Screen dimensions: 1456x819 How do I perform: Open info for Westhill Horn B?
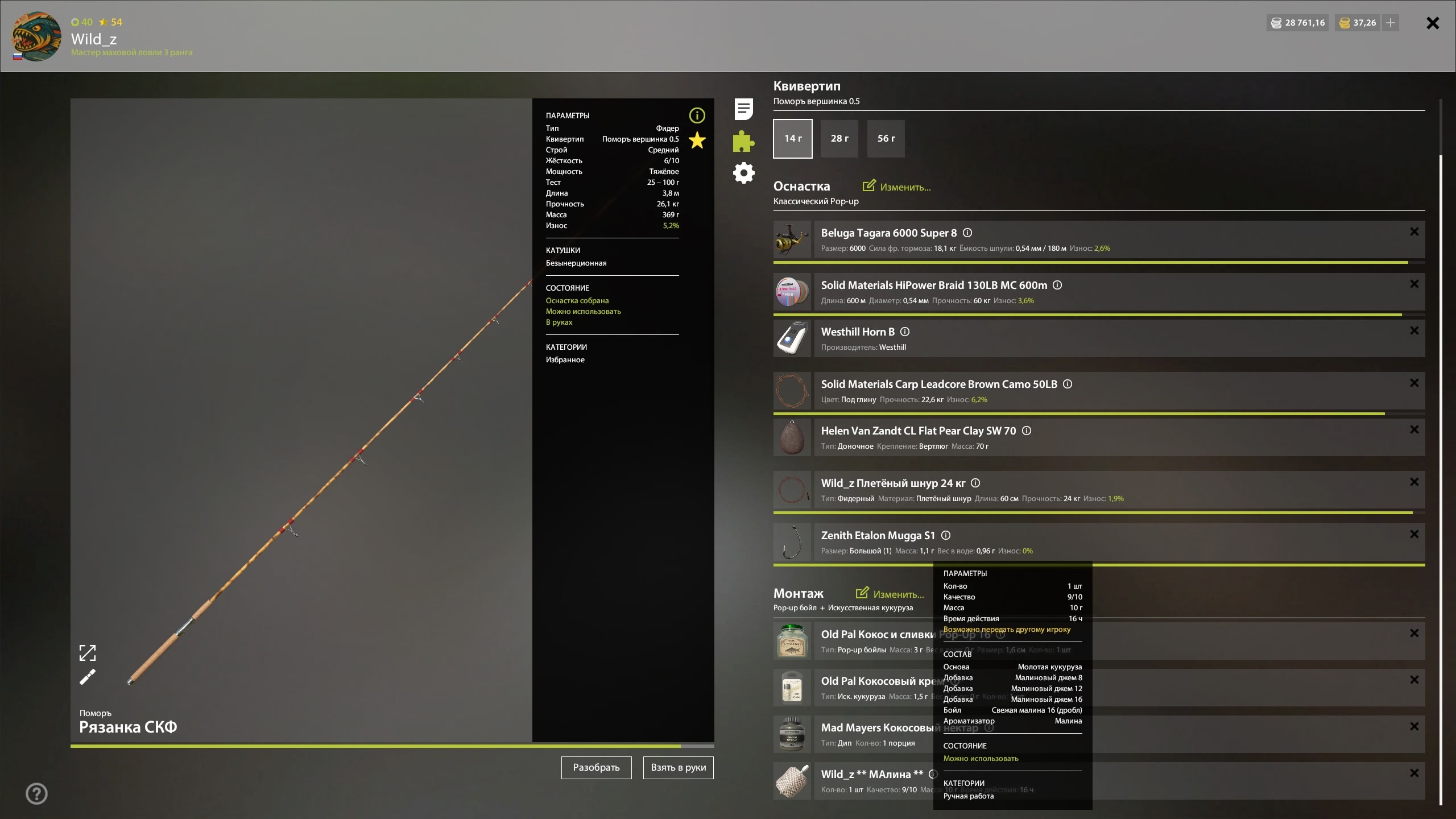click(x=905, y=332)
